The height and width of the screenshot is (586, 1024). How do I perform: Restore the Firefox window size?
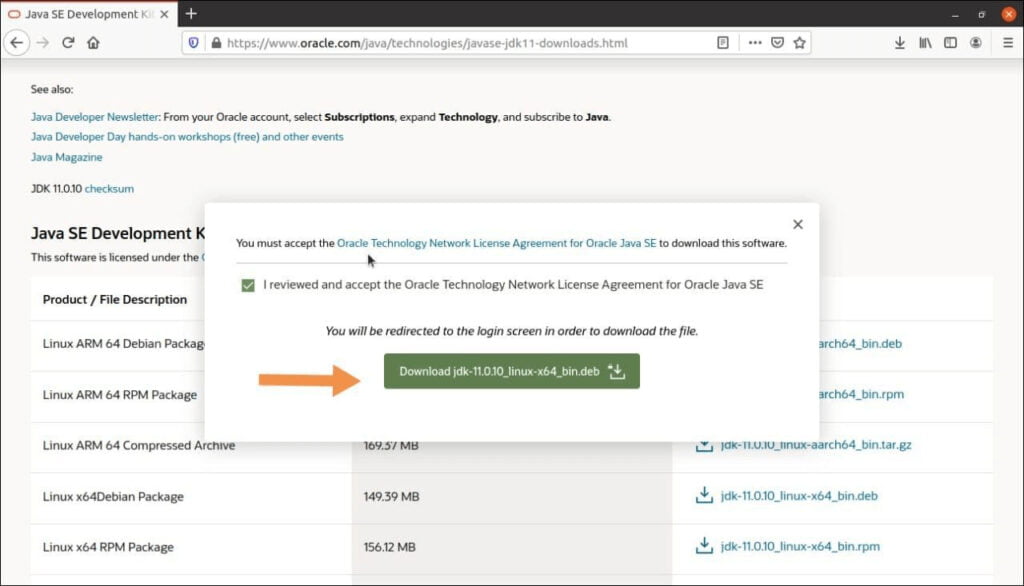click(x=982, y=14)
